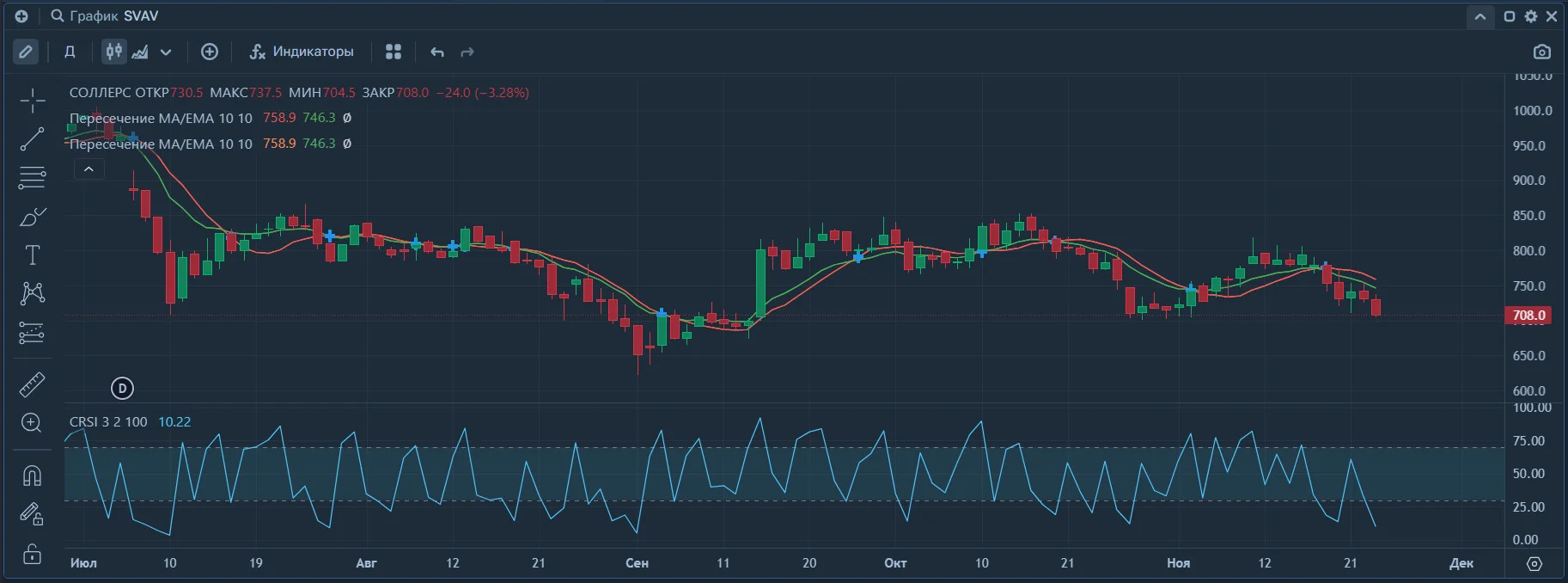
Task: Toggle magnet mode for drawings
Action: point(33,476)
